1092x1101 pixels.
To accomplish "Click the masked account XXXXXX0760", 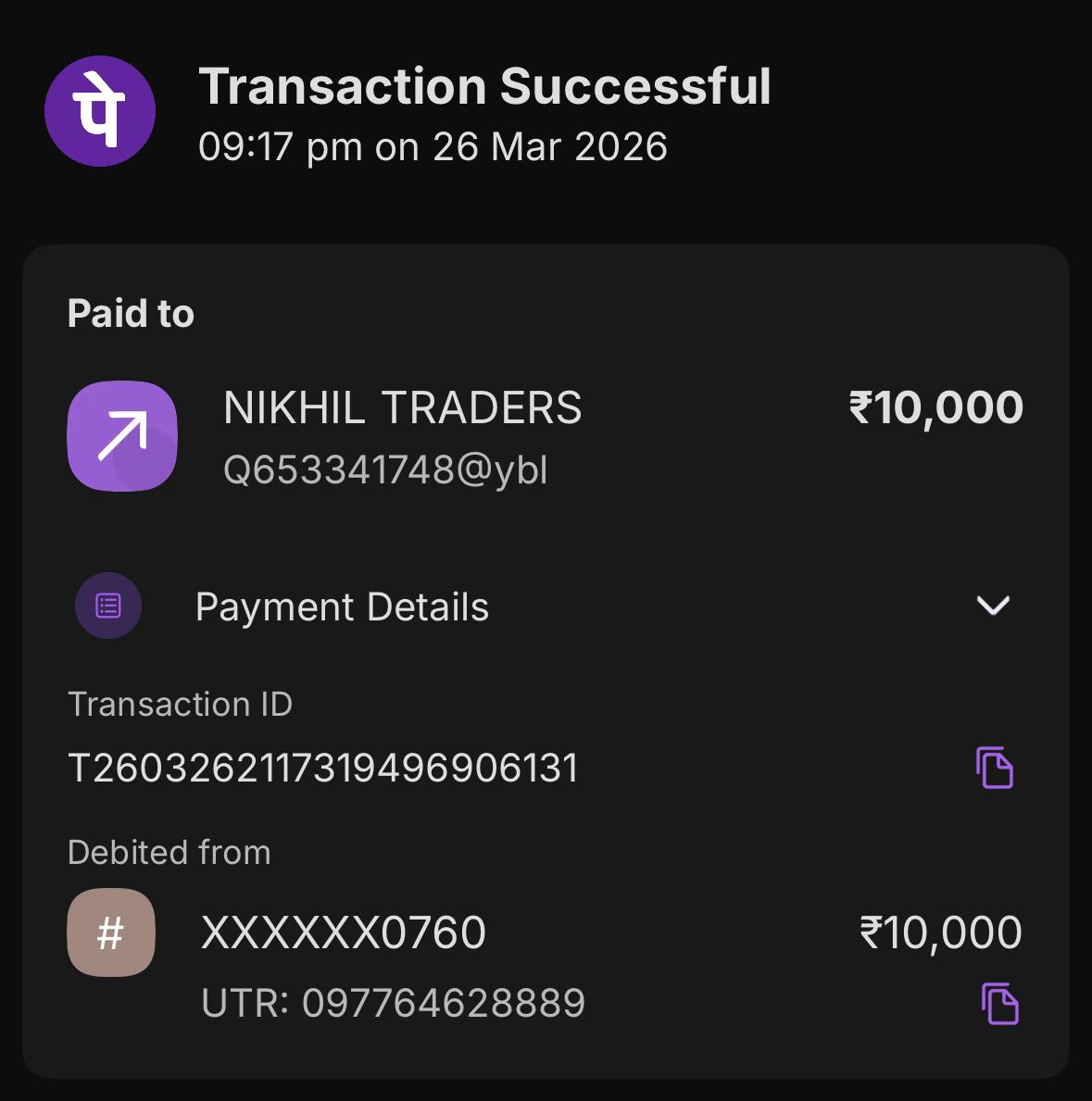I will [344, 932].
